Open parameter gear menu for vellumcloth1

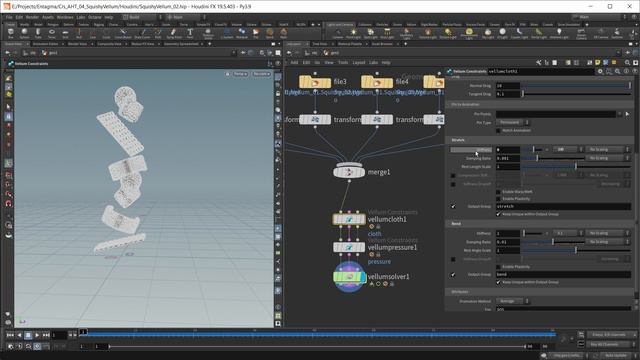[x=600, y=71]
